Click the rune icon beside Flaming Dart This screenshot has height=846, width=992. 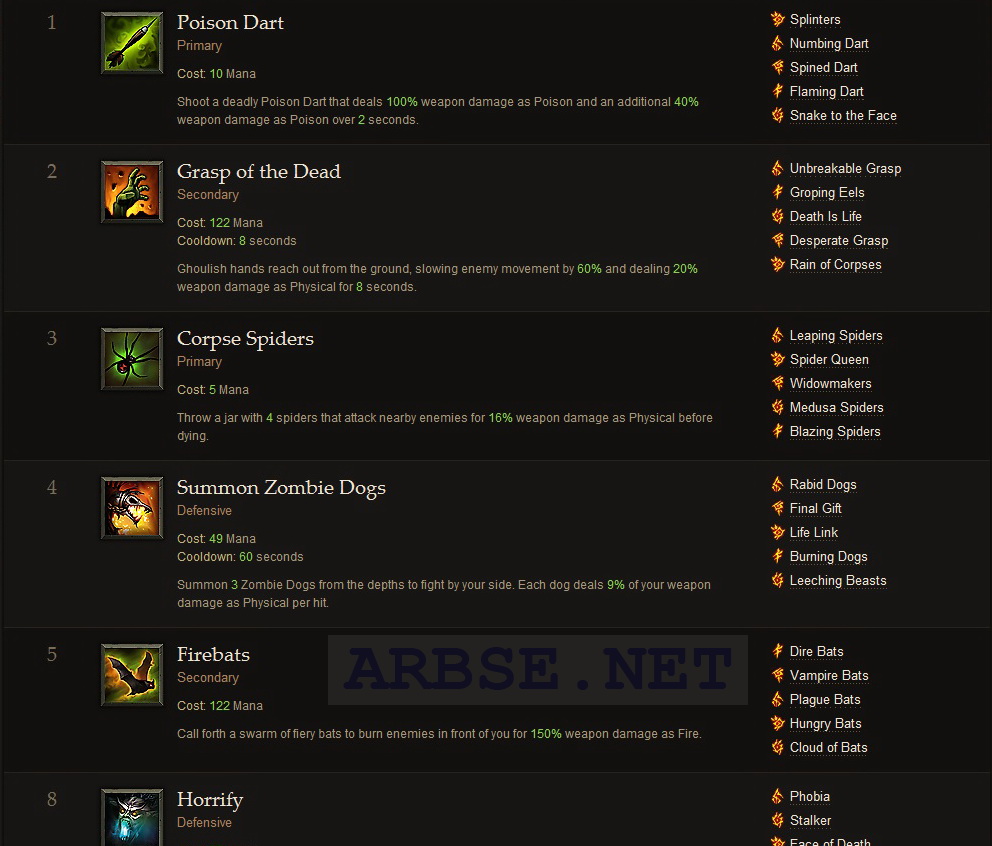(778, 92)
